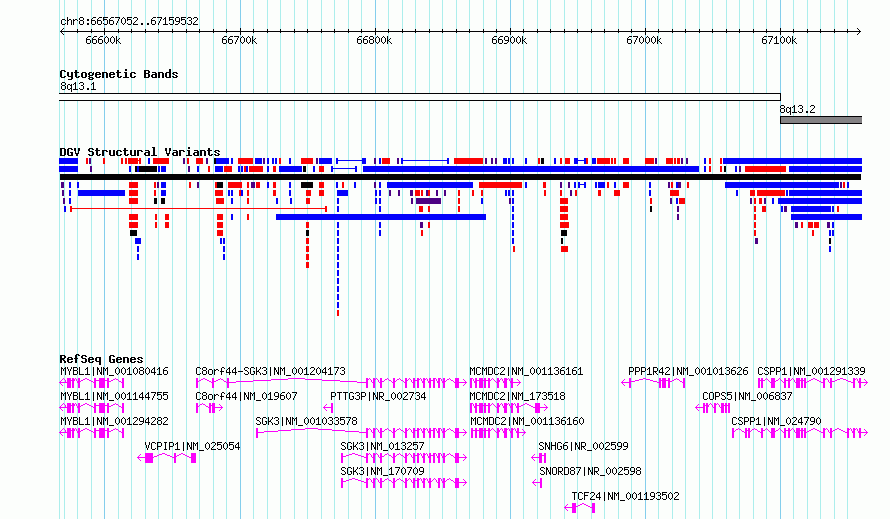Viewport: 890px width, 519px height.
Task: Select the long thin red variant line
Action: tap(198, 209)
